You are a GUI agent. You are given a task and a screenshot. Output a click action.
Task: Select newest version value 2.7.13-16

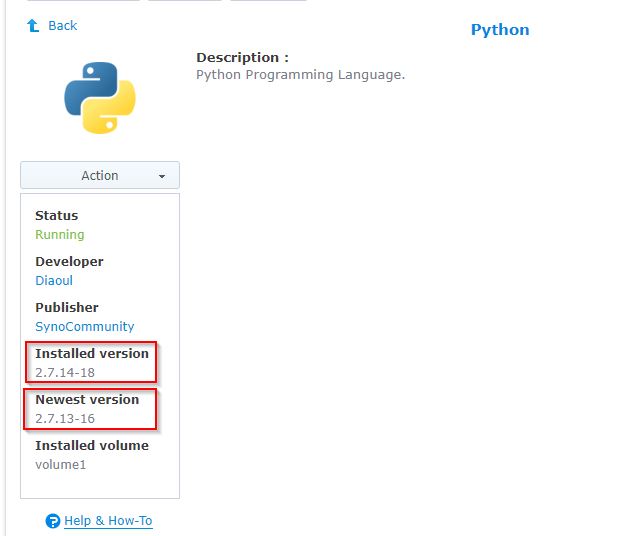pos(65,418)
